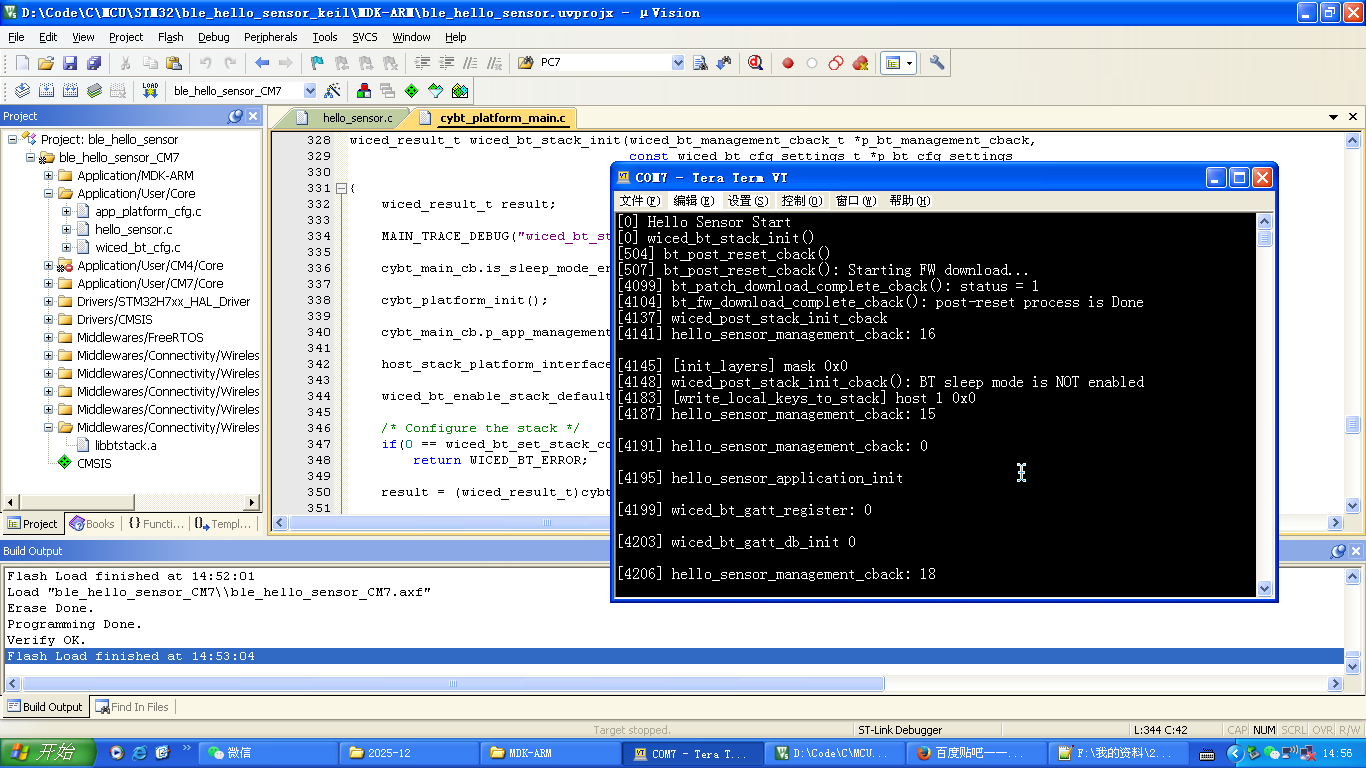Click the Kill All Breakpoints icon
Viewport: 1366px width, 768px height.
click(860, 63)
